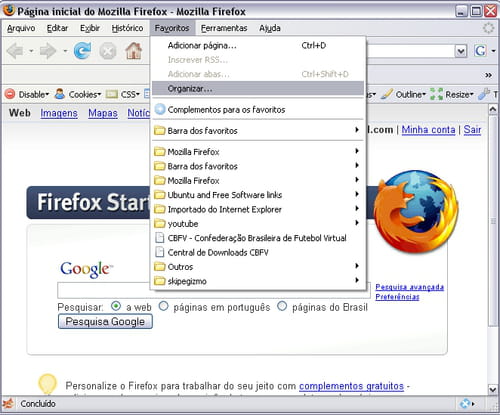The width and height of the screenshot is (500, 415).
Task: Open the Histórico menu
Action: coord(127,28)
